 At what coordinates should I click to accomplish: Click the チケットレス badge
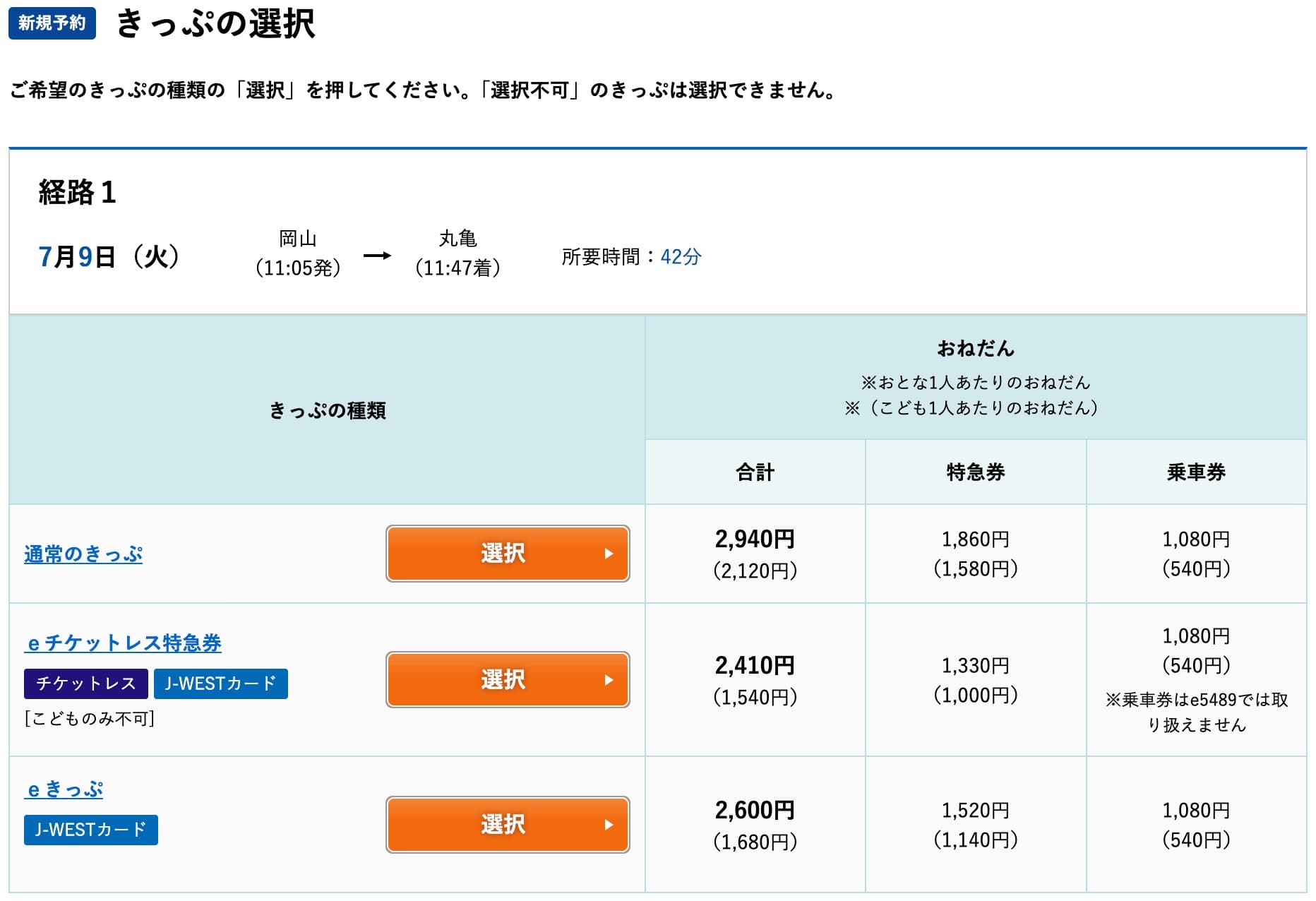click(86, 684)
